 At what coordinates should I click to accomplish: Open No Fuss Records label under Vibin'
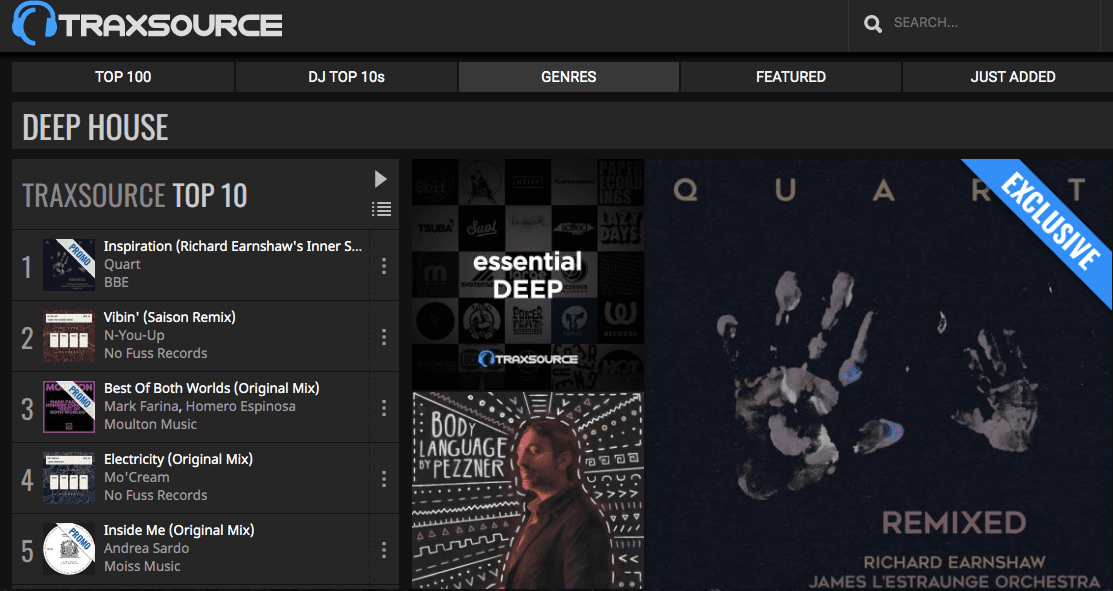155,353
